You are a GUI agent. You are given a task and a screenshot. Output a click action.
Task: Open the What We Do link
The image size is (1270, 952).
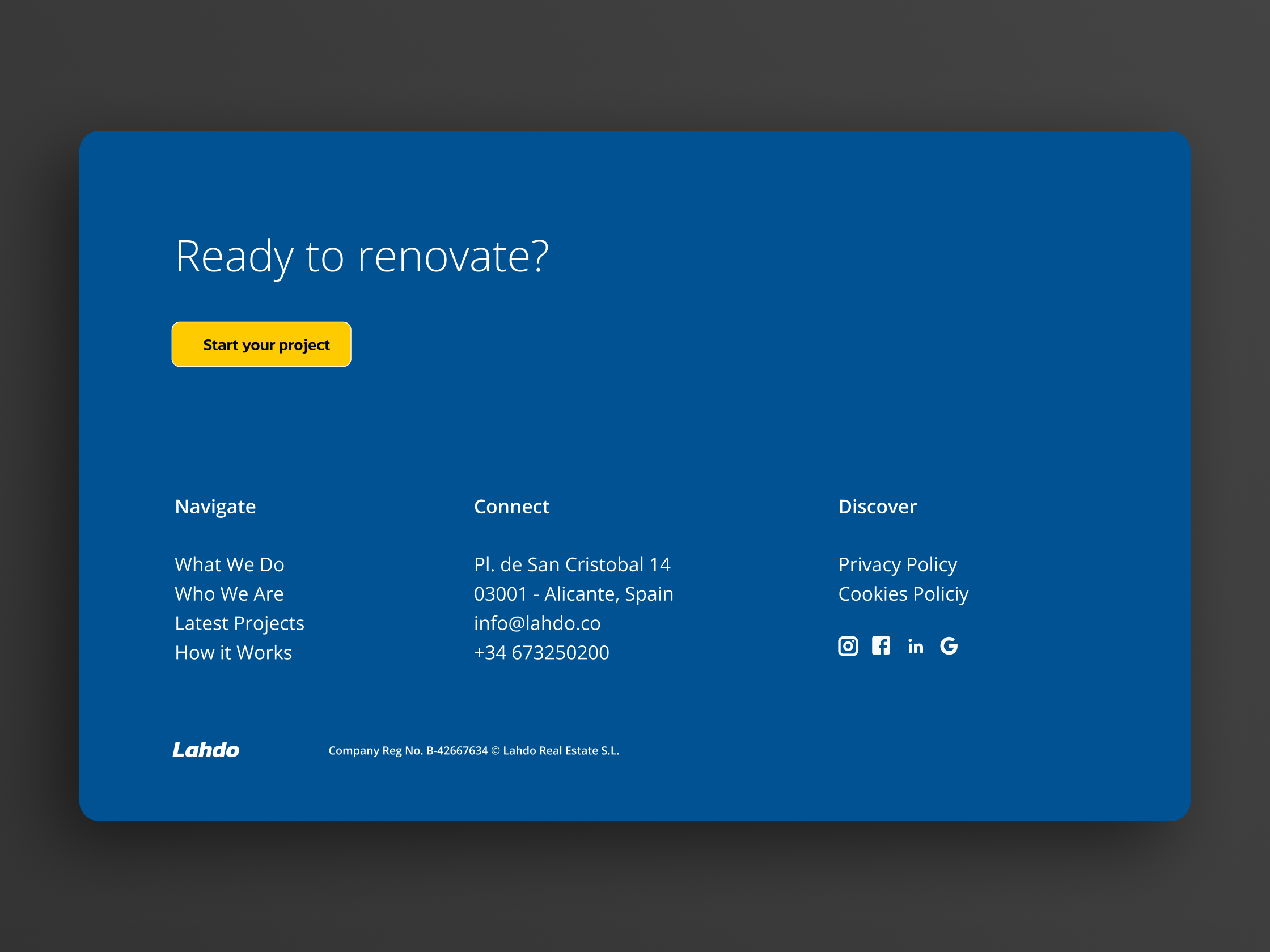coord(230,564)
